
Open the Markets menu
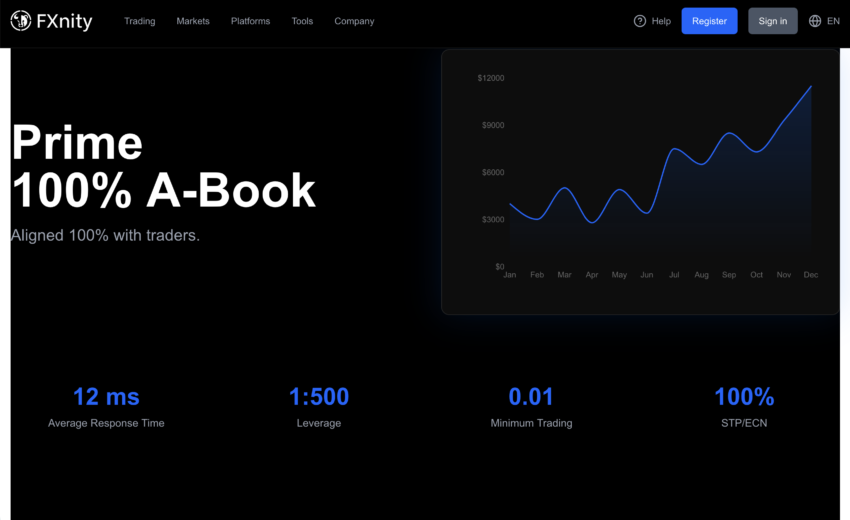(193, 21)
